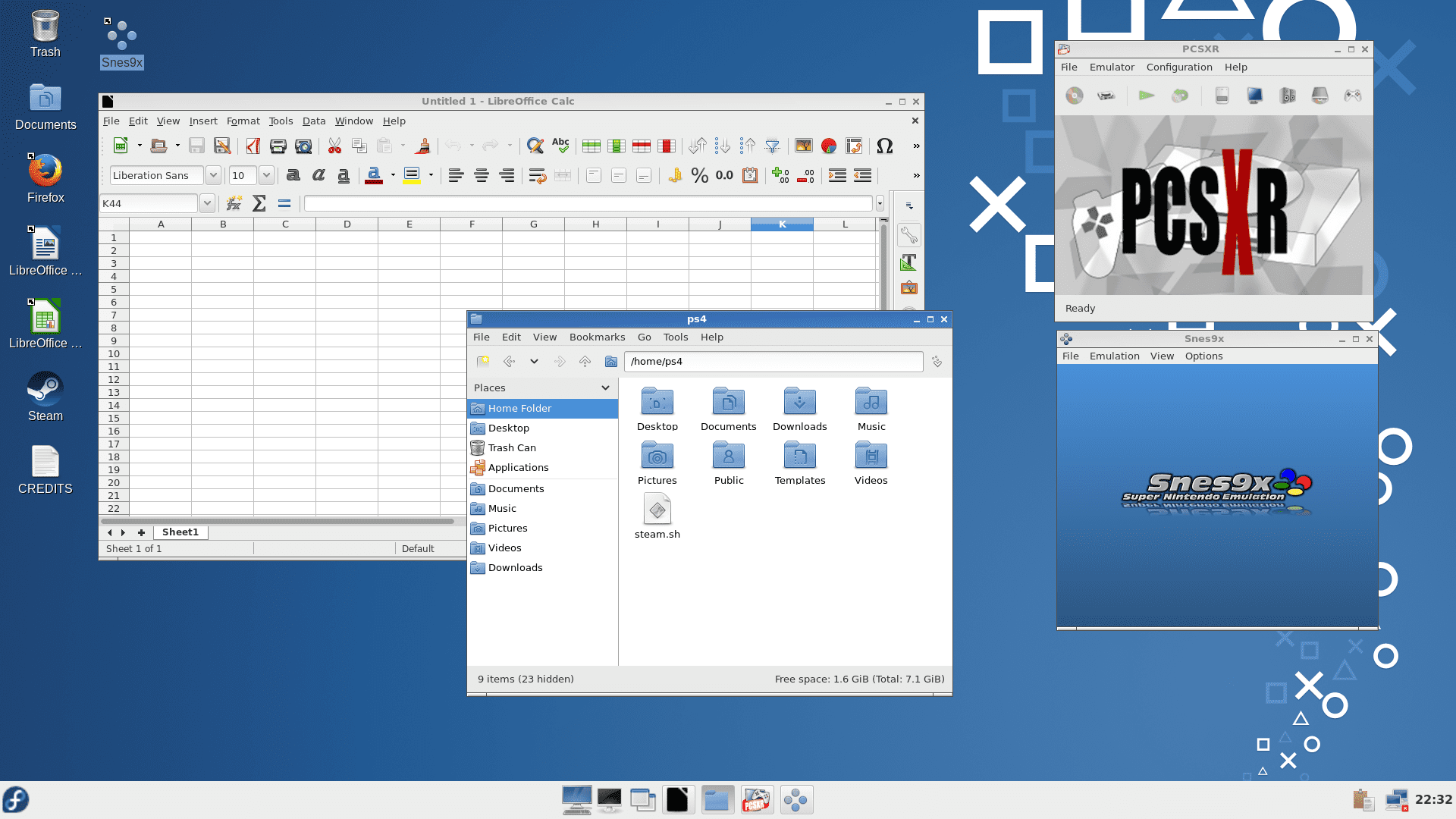Click the Run CD icon in PCSXR
Image resolution: width=1456 pixels, height=819 pixels.
pos(1074,96)
